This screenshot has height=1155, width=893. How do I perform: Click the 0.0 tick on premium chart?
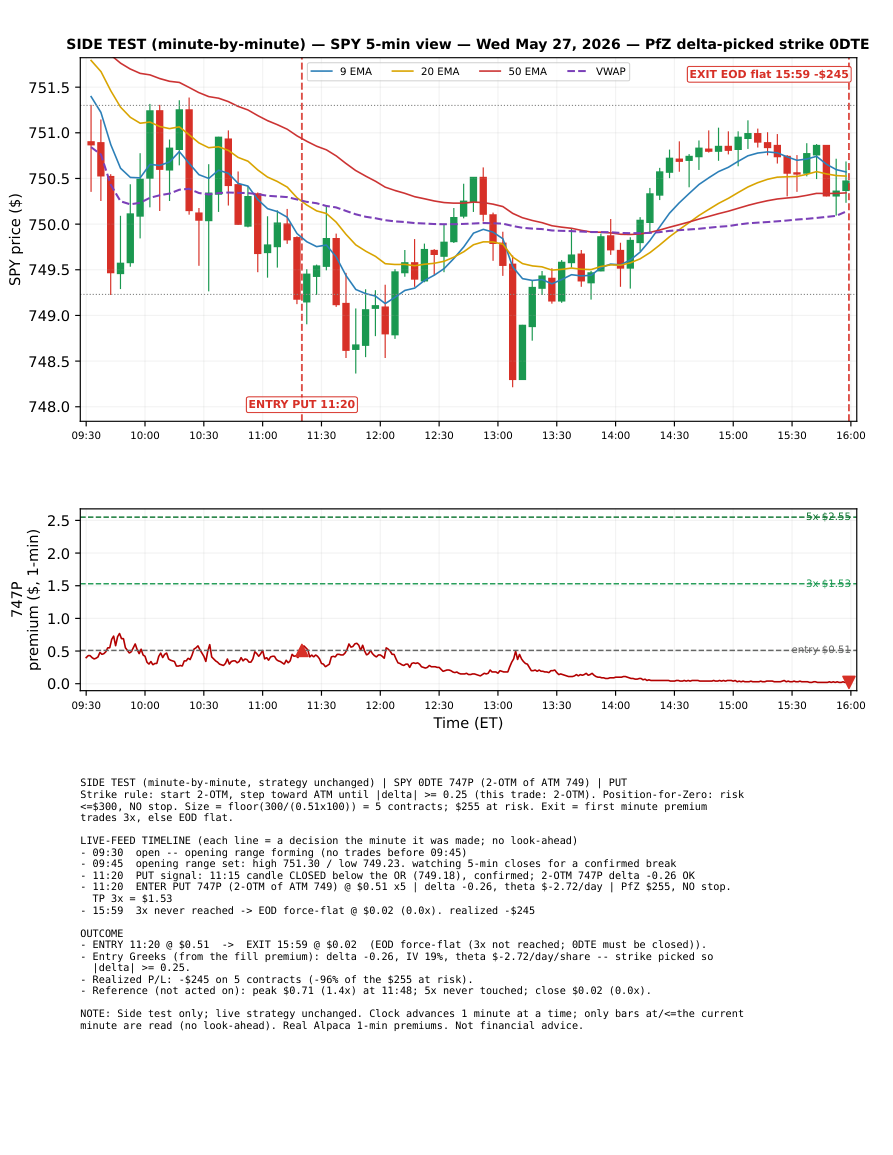click(x=58, y=684)
